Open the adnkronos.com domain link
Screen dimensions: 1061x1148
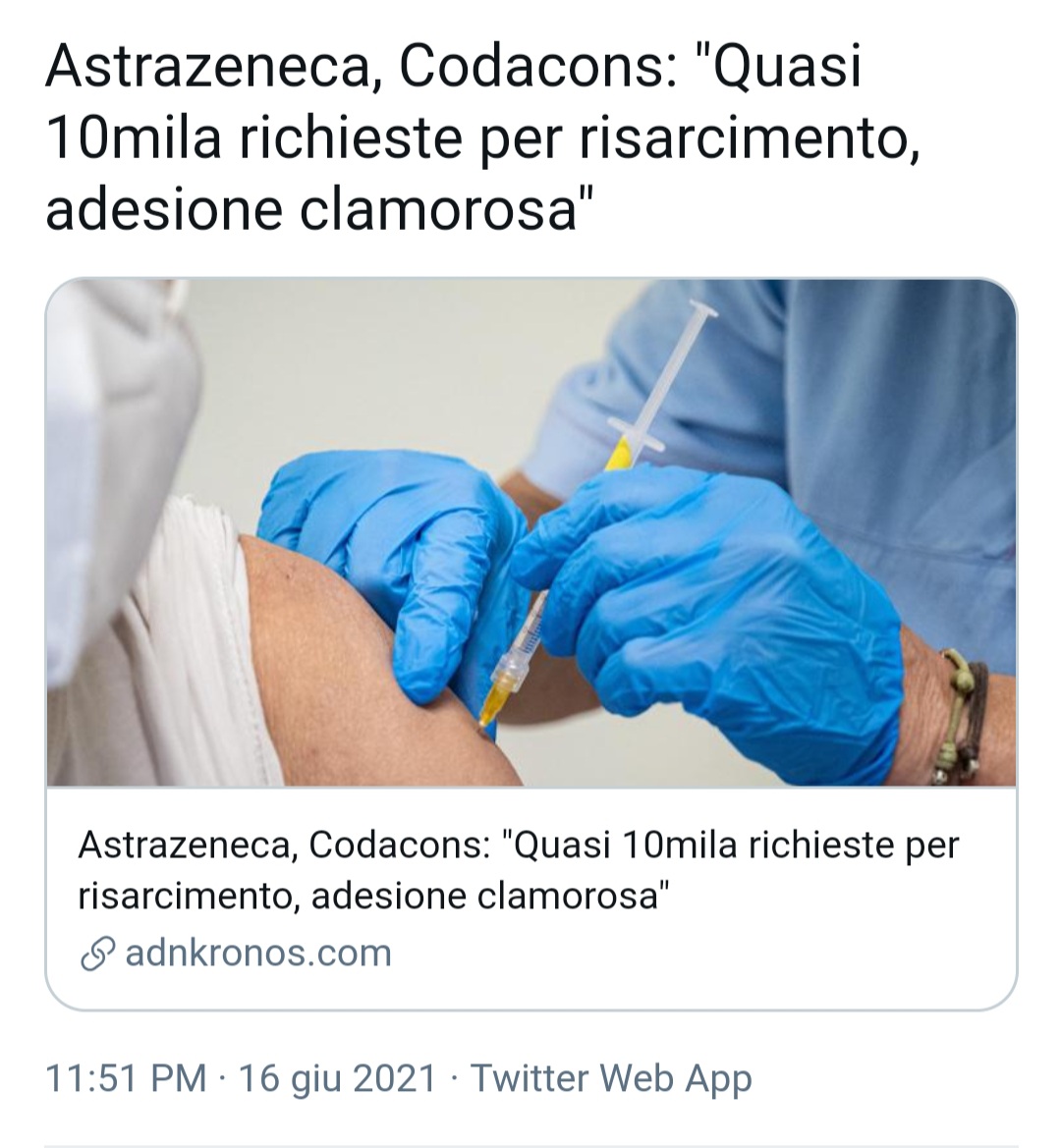258,954
